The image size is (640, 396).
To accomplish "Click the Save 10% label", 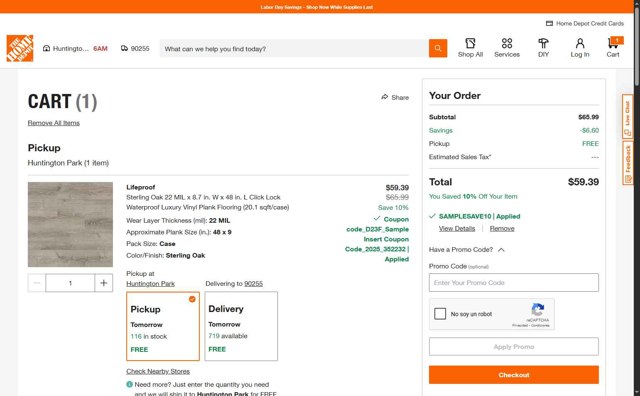I will point(393,207).
